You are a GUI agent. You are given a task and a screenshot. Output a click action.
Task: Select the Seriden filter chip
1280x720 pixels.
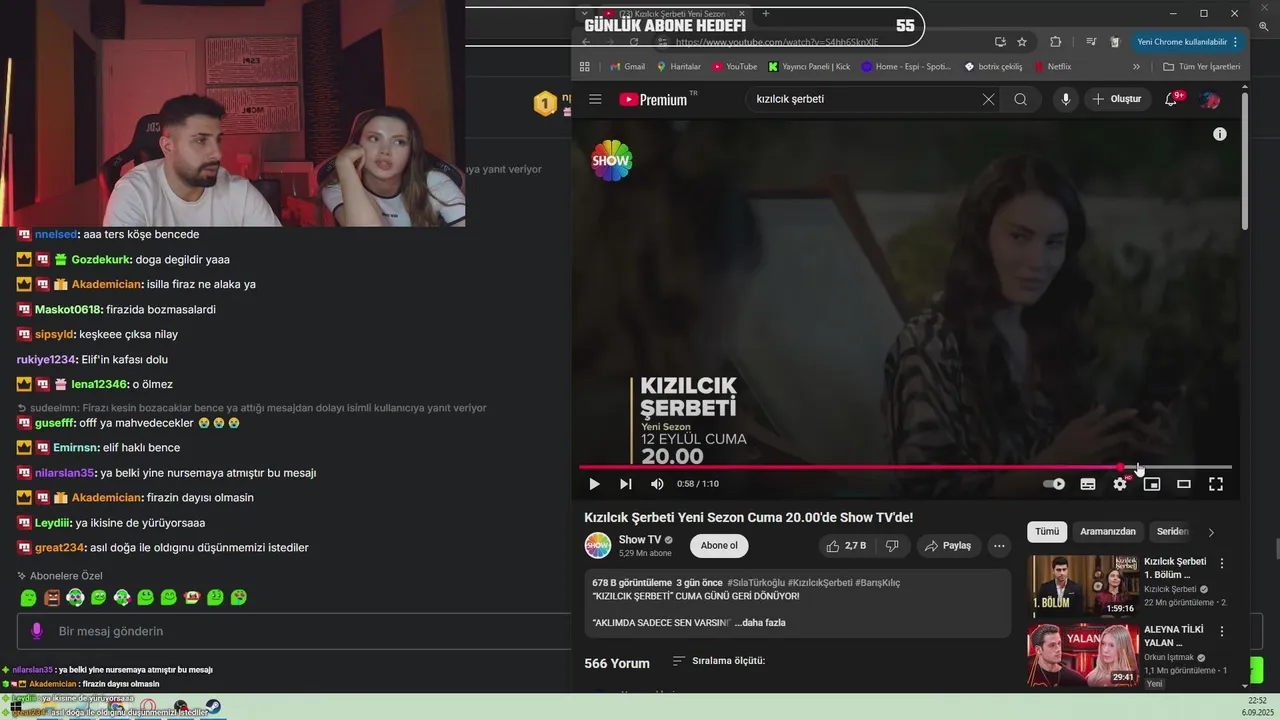pos(1172,532)
